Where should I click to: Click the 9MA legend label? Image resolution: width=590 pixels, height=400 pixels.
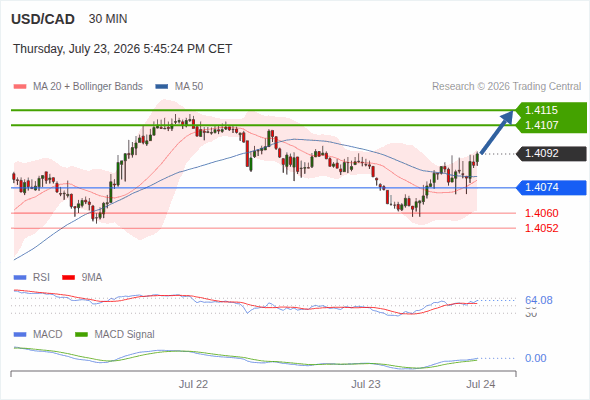click(92, 278)
